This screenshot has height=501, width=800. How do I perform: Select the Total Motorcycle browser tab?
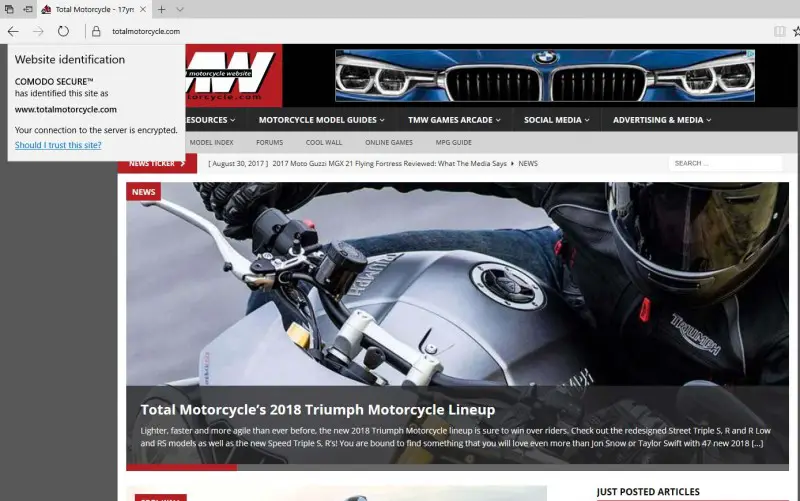[x=94, y=9]
